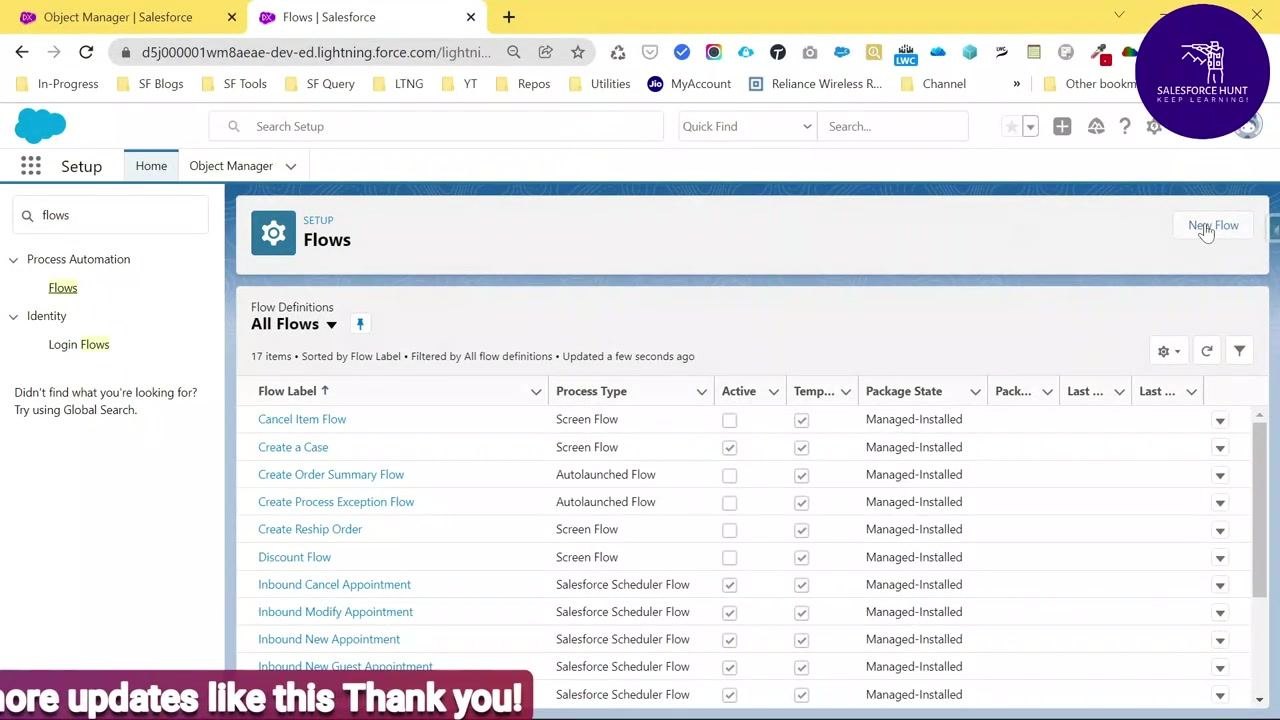Reload the browser page

(x=86, y=52)
